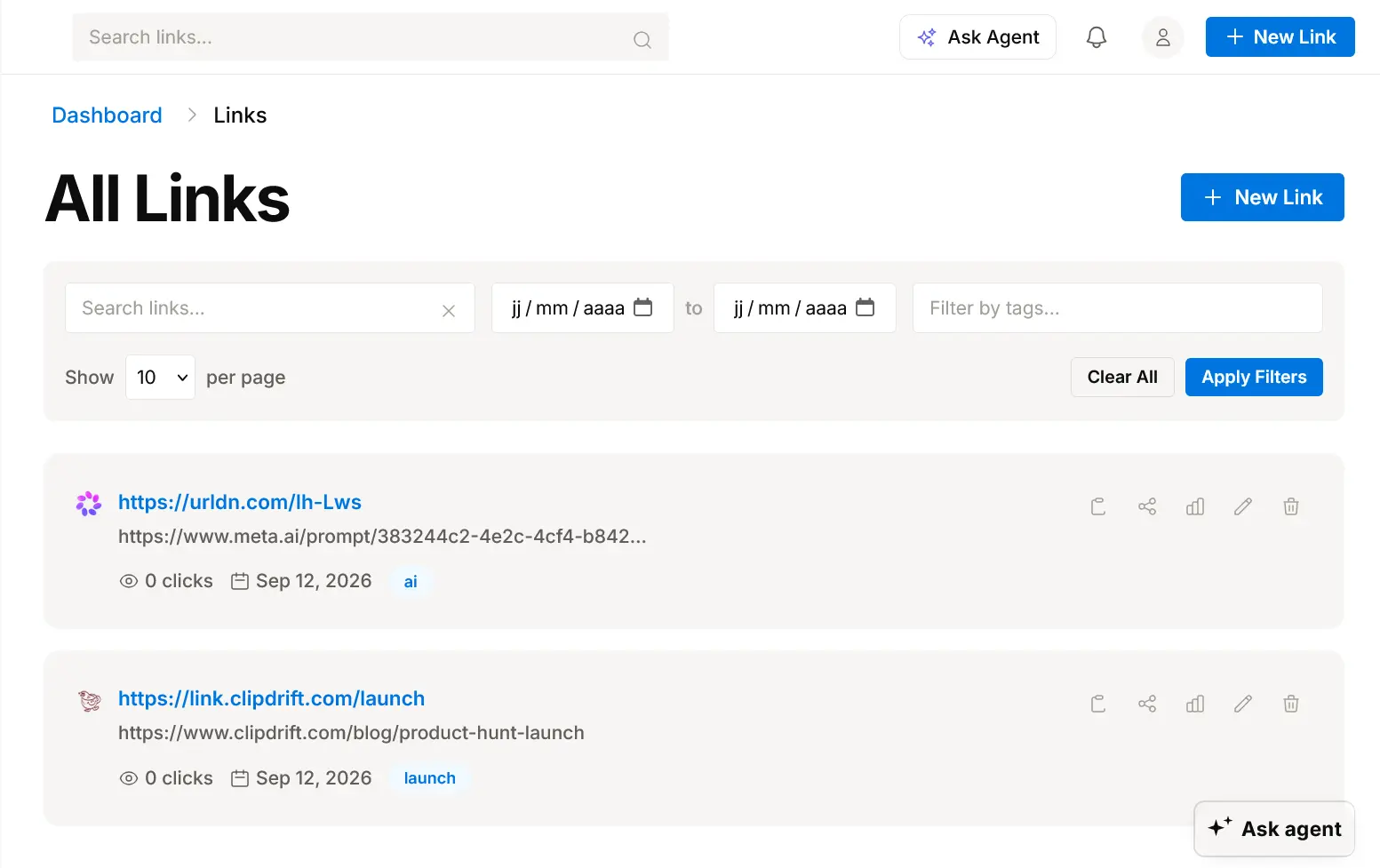Click the Links breadcrumb item
This screenshot has height=868, width=1380.
(x=240, y=115)
